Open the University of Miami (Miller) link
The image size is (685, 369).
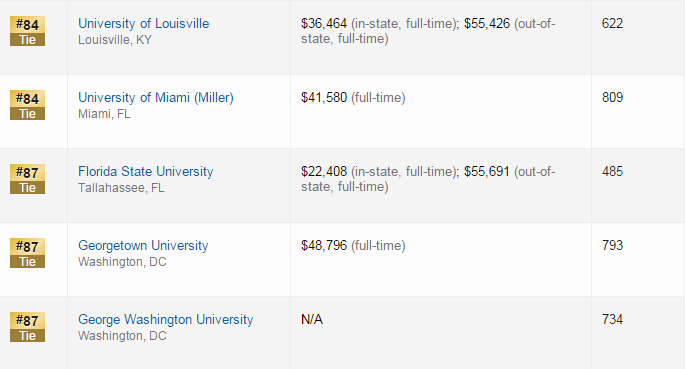[x=156, y=97]
